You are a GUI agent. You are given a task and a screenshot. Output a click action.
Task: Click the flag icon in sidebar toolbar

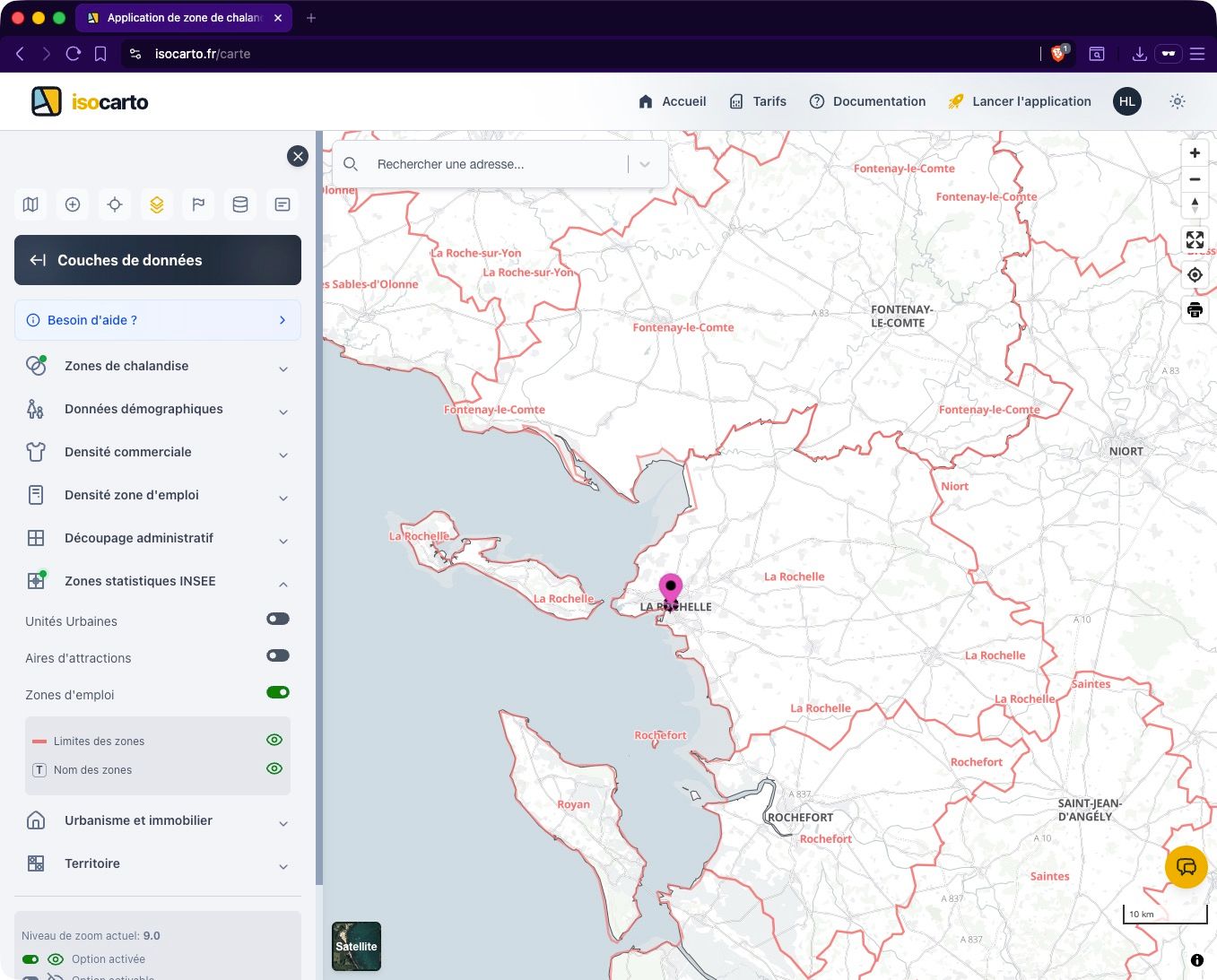coord(198,204)
